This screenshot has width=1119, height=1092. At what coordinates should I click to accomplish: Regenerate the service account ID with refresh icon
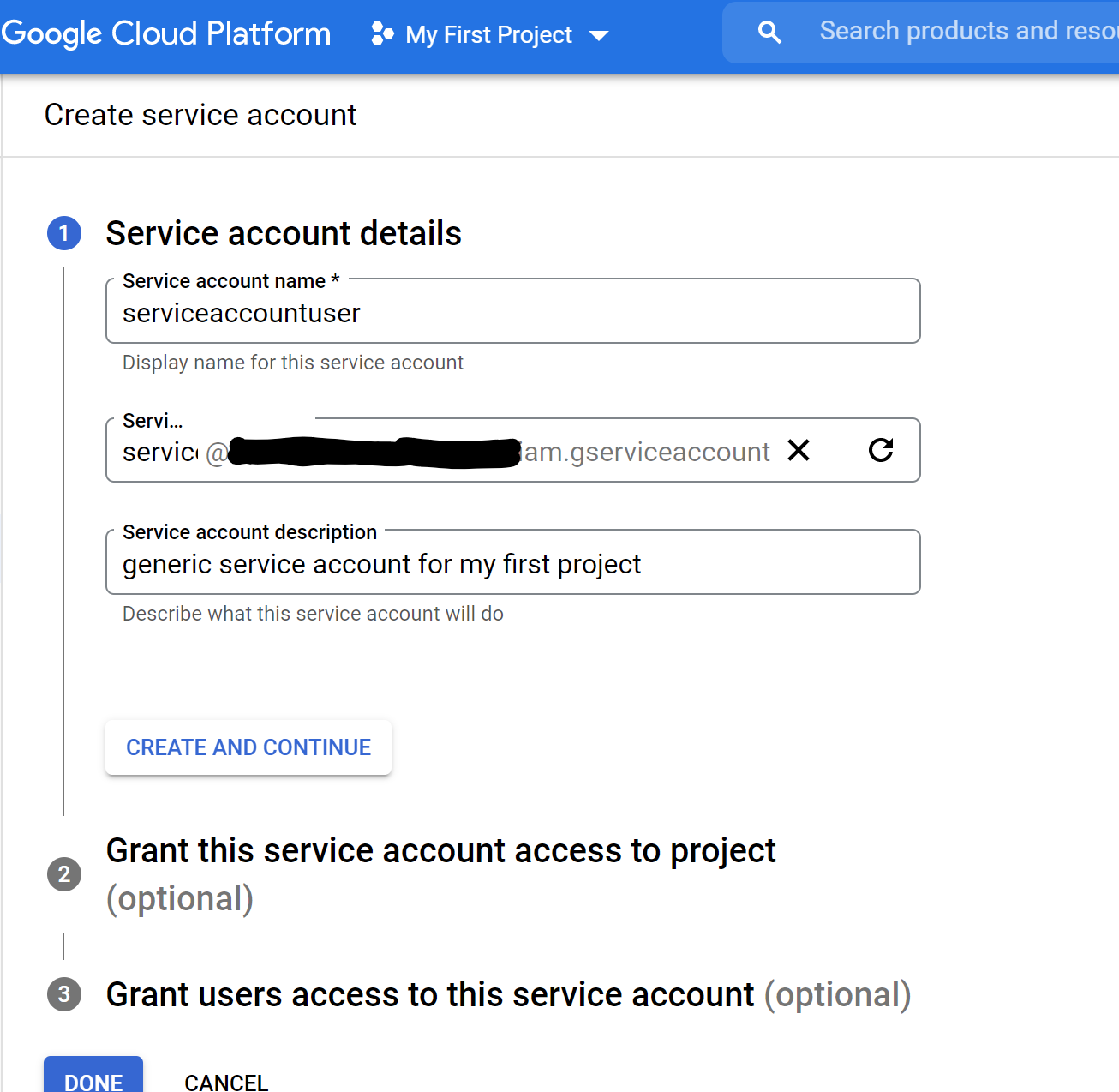[x=881, y=450]
